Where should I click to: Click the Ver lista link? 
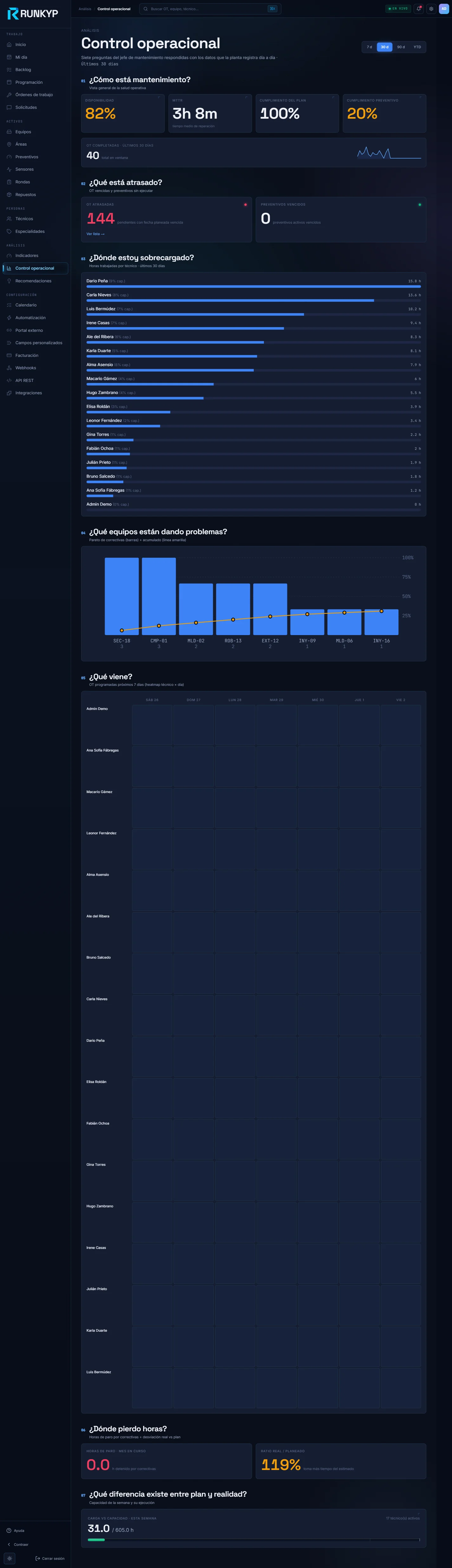[95, 234]
